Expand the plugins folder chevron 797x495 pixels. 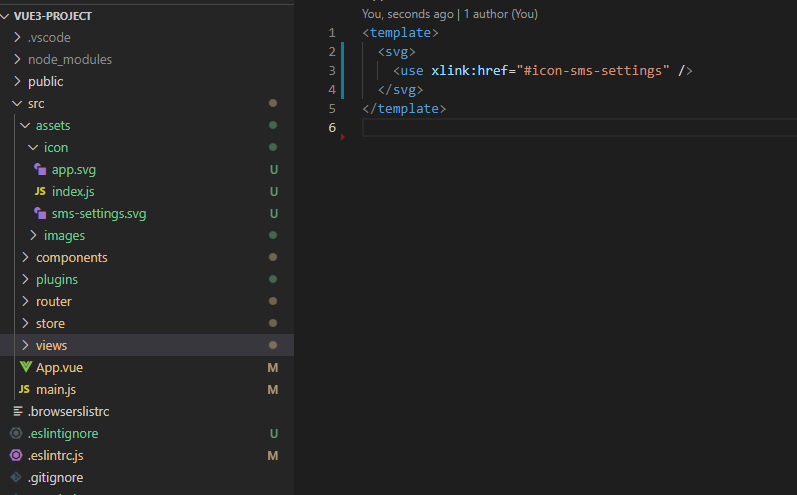(25, 279)
